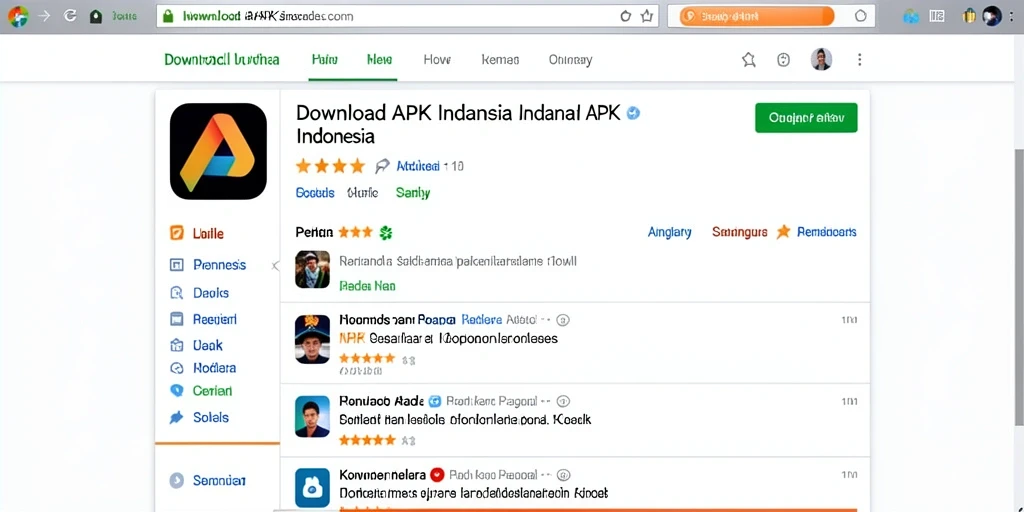Click the browser reload icon
Screen dimensions: 1024x512
coord(71,16)
